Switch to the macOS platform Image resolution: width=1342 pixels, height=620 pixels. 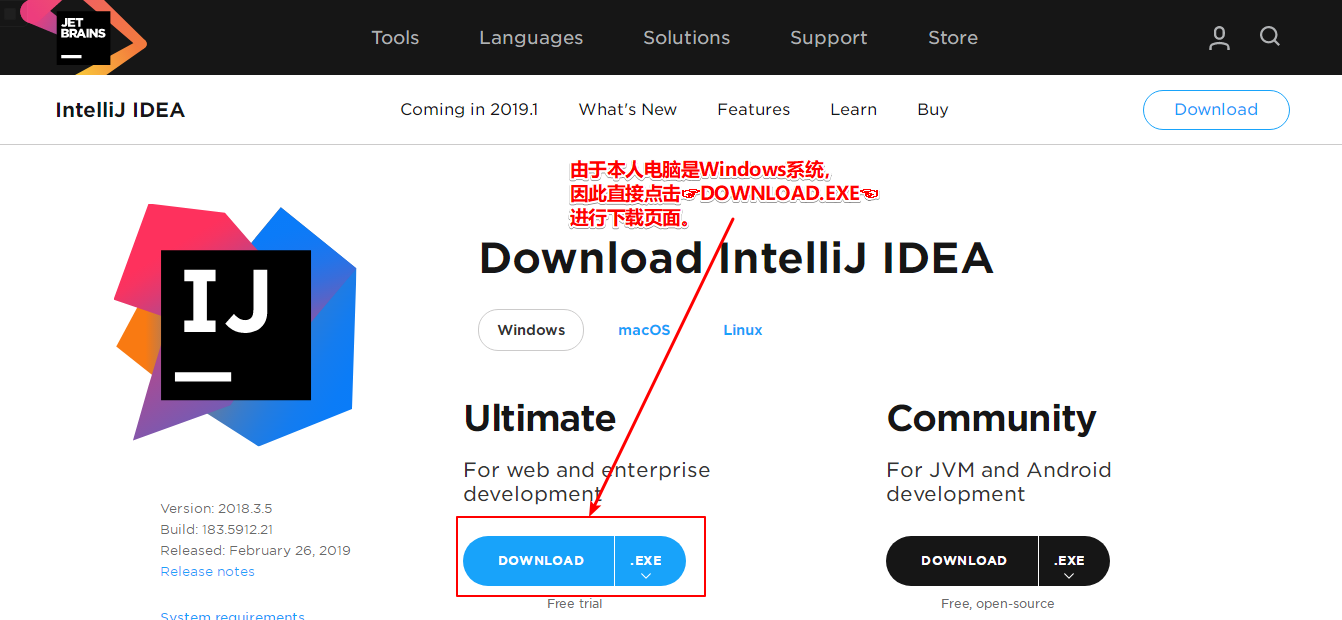644,329
